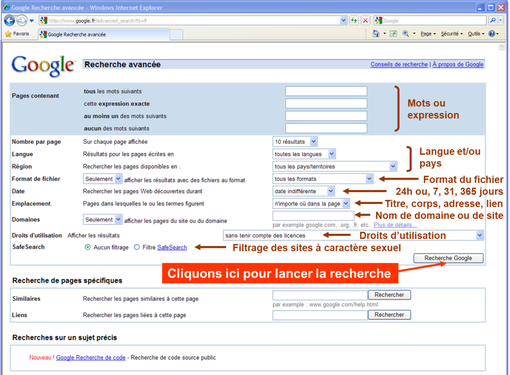Click the 'Recherche de pages spécifiques' heading
This screenshot has height=375, width=510.
[67, 280]
